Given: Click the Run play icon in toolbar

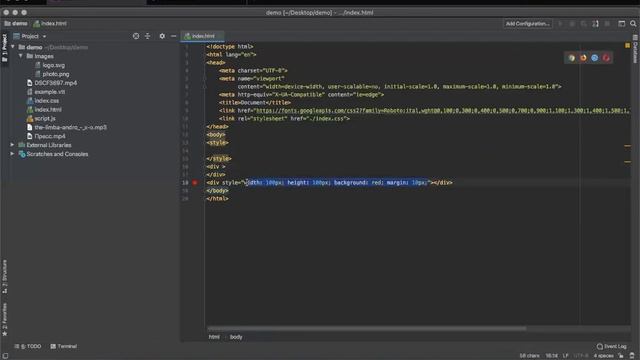Looking at the screenshot, I should [560, 24].
